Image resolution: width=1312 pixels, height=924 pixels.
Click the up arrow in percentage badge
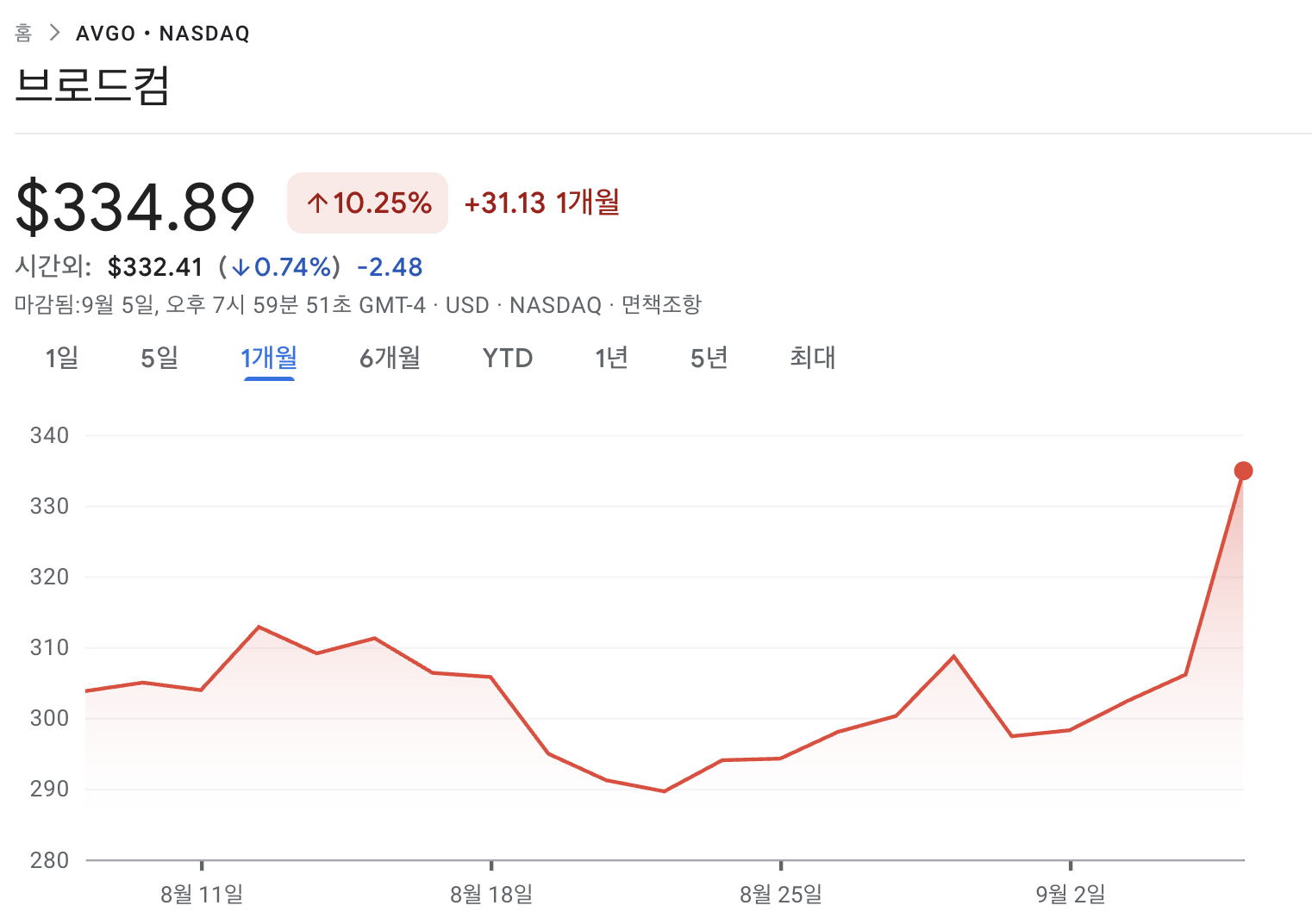(x=317, y=203)
